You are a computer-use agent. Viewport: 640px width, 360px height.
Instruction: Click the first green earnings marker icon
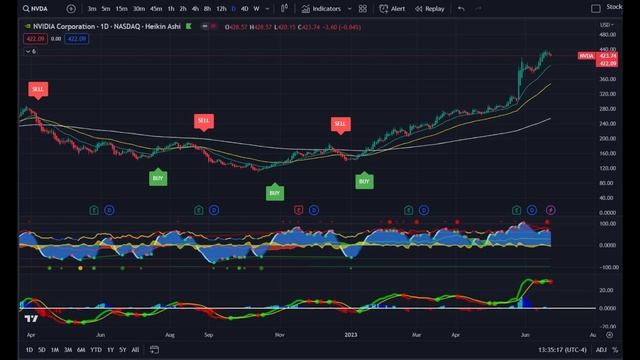(x=94, y=210)
